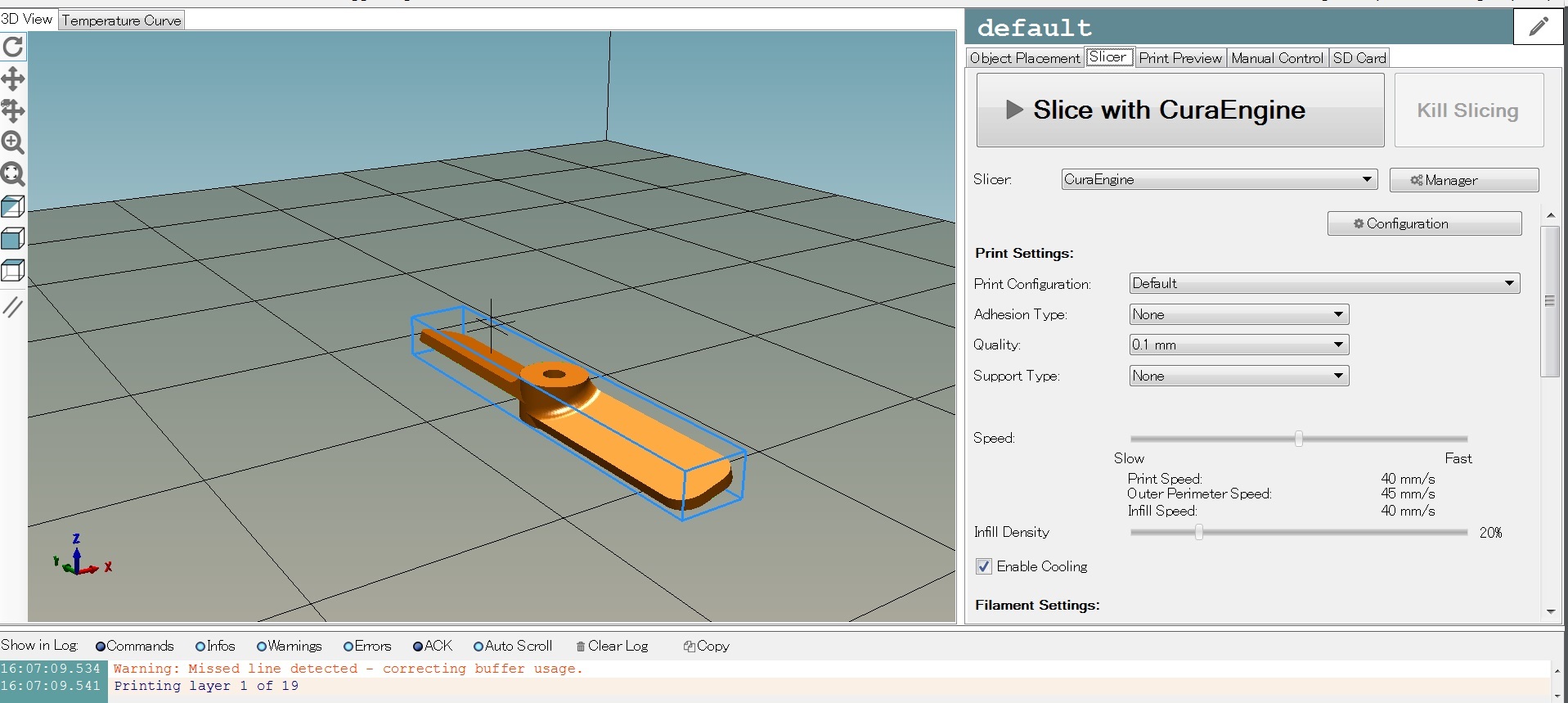
Task: Toggle Auto Scroll for the log
Action: (x=513, y=647)
